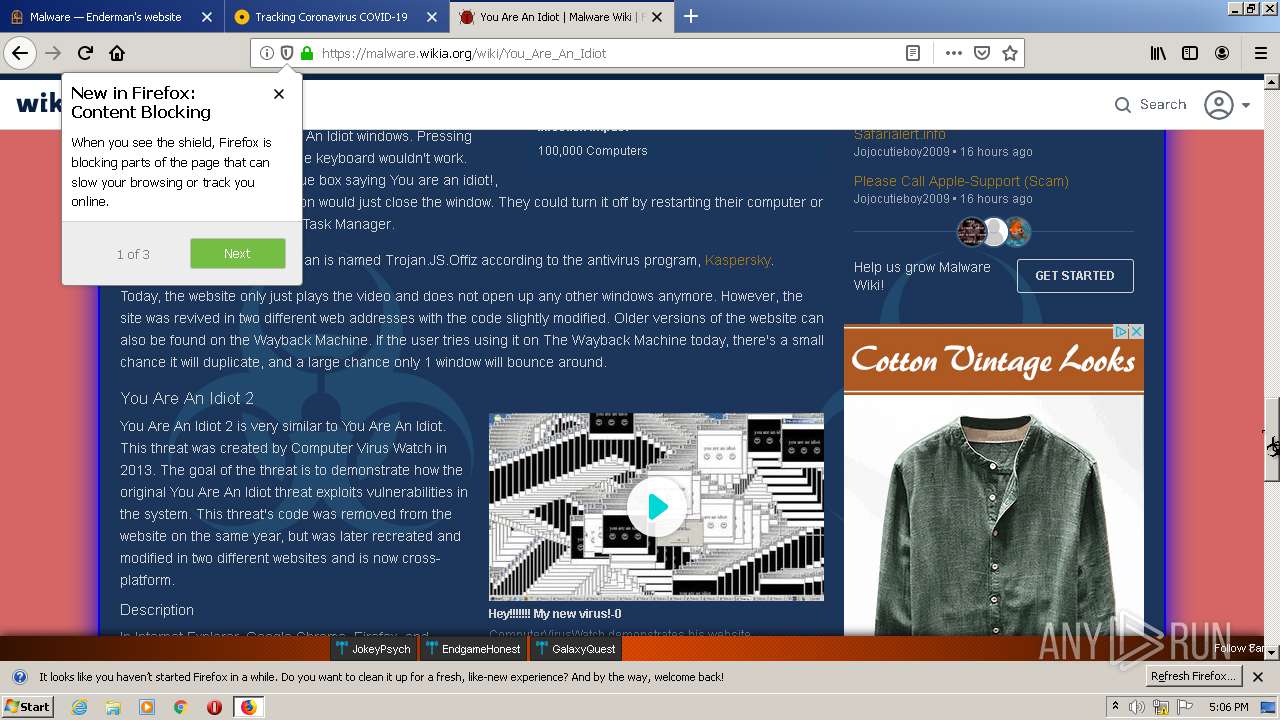Click Next in the Content Blocking tour

pos(238,254)
